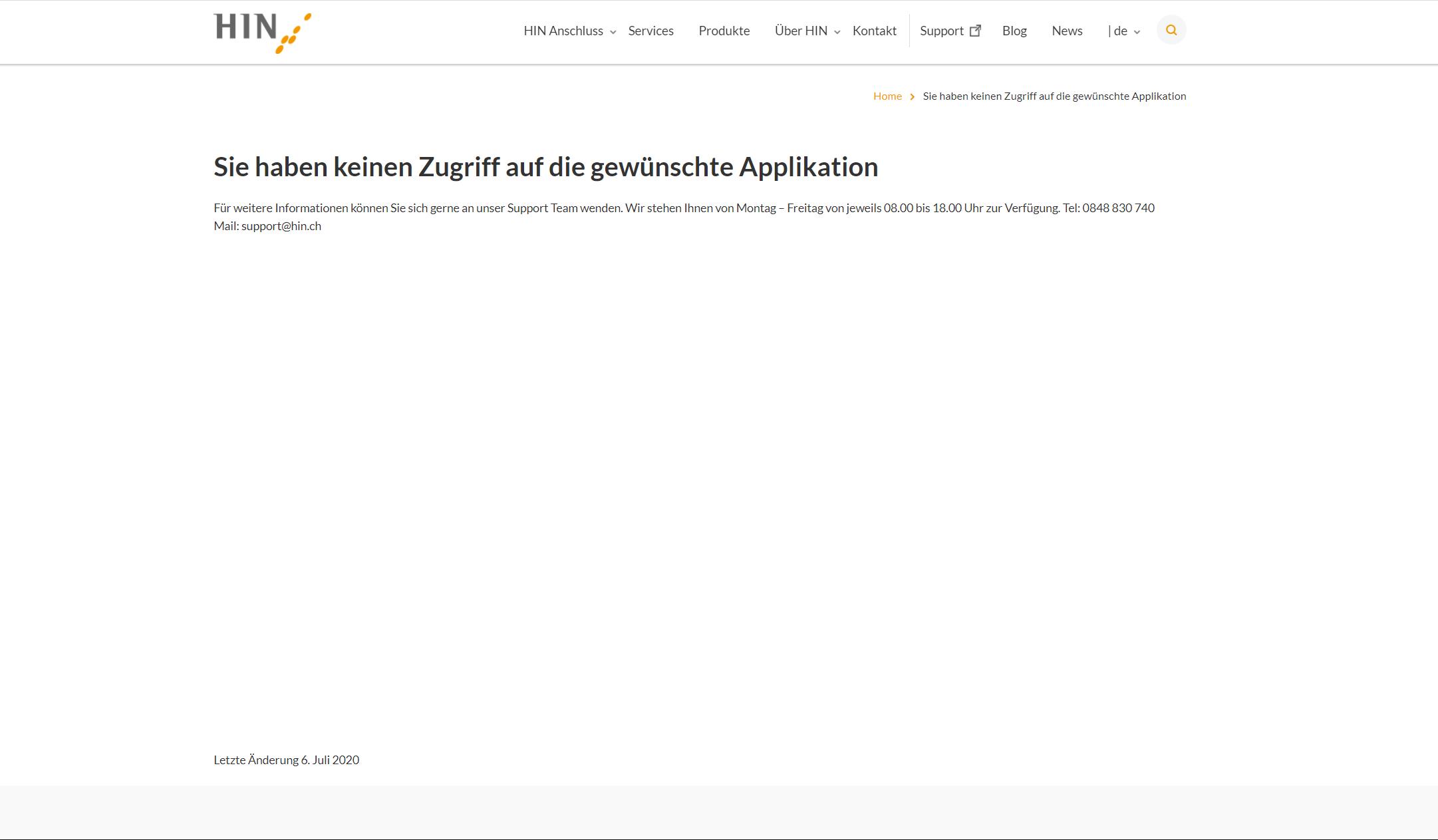Select the Über HIN menu item
Viewport: 1438px width, 840px height.
click(801, 31)
